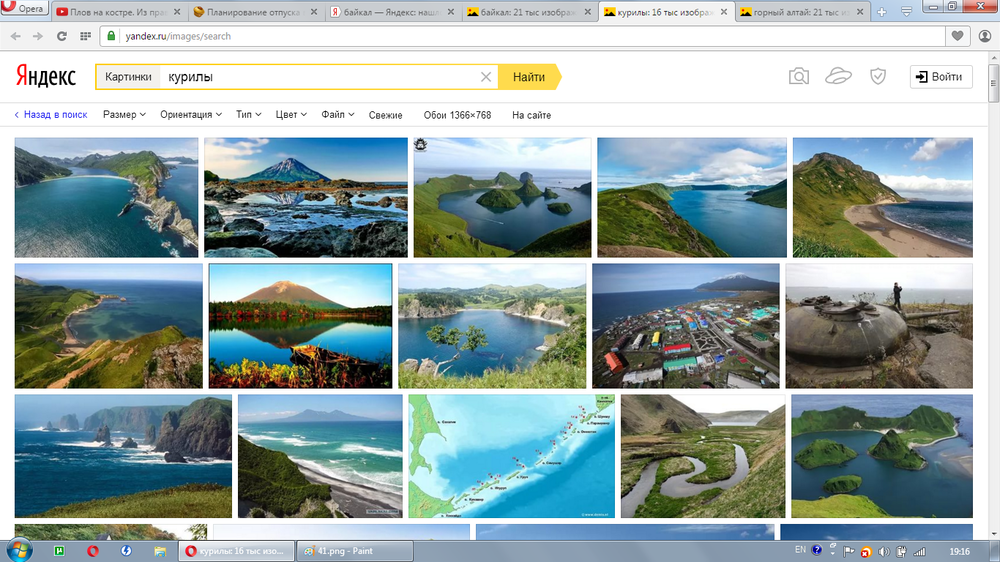
Task: Open the Ориентация dropdown
Action: pos(191,115)
